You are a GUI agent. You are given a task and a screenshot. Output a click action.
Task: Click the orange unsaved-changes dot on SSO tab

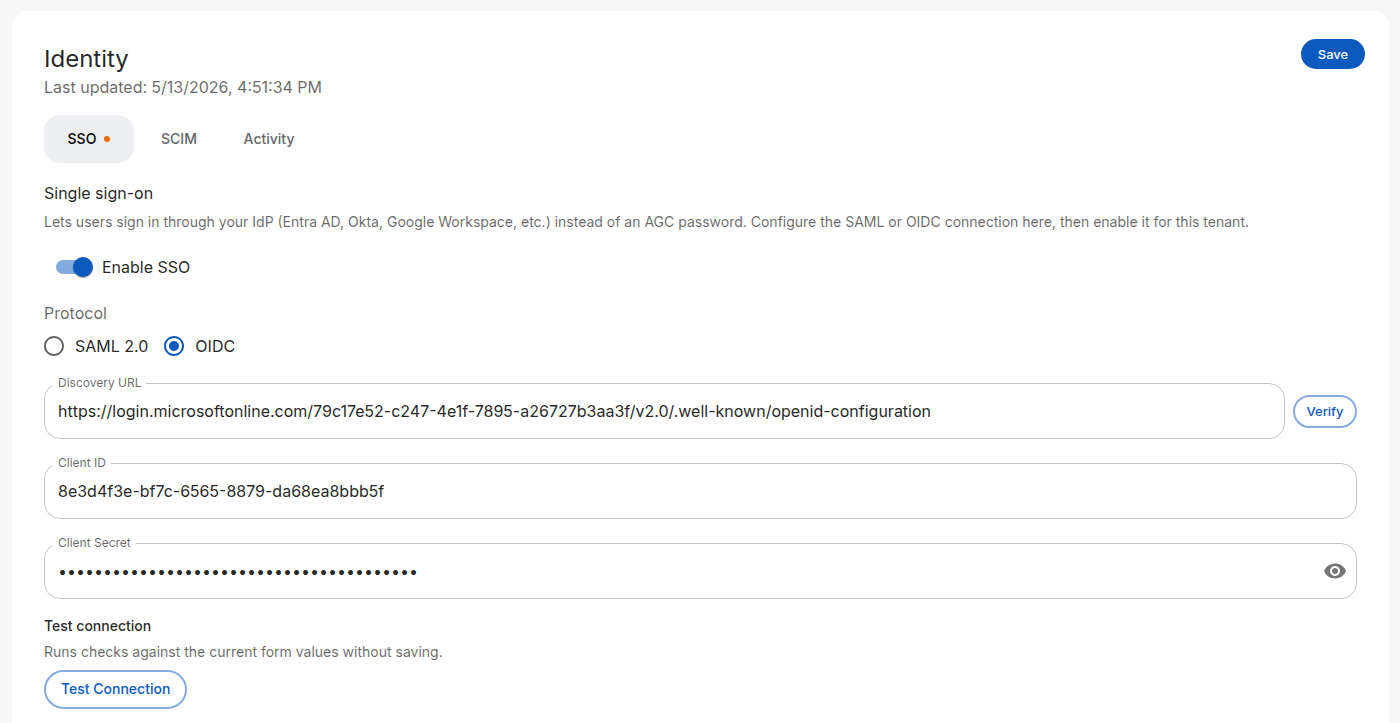click(x=107, y=139)
